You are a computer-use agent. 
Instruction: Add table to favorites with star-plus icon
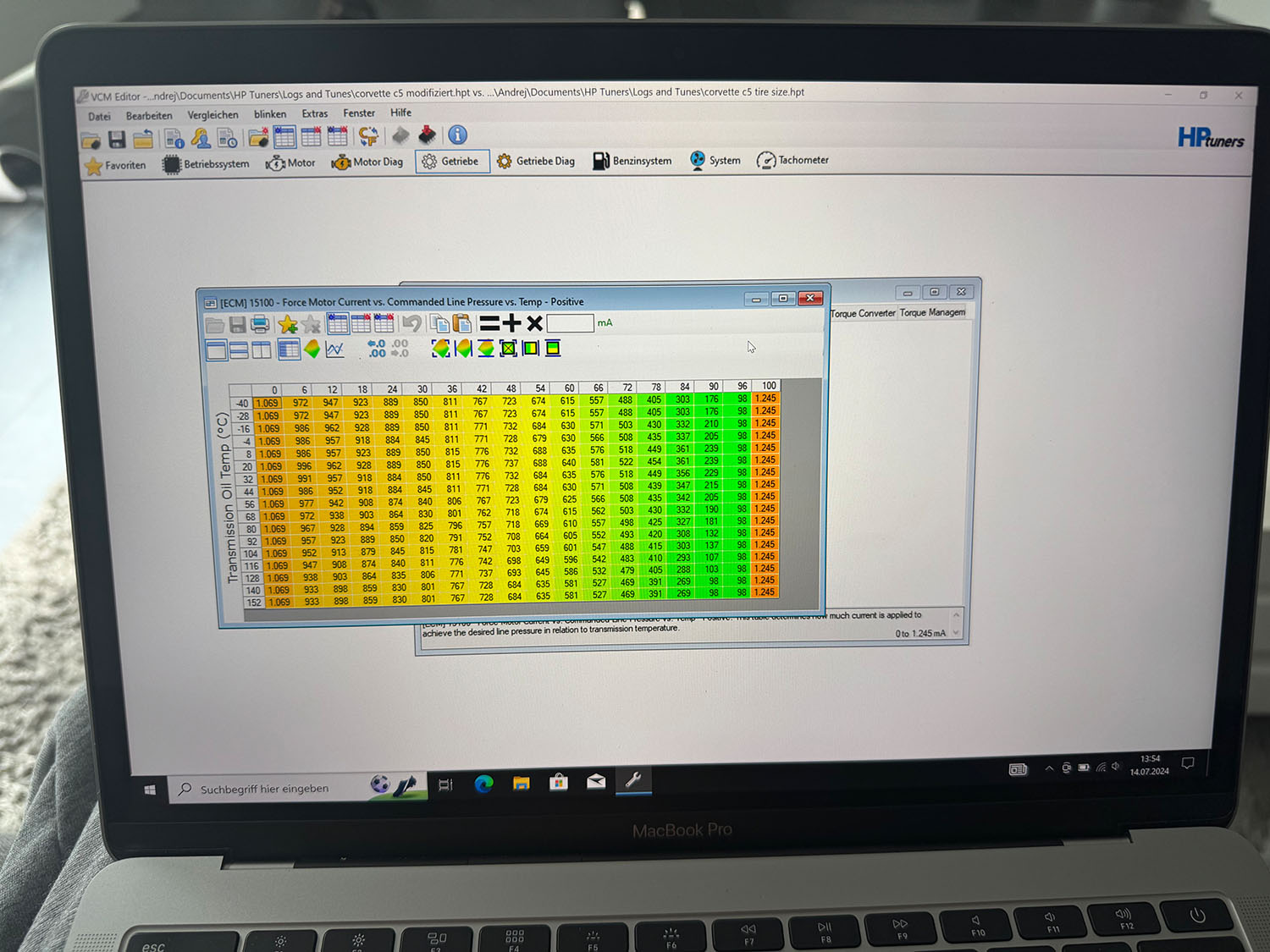click(x=287, y=324)
